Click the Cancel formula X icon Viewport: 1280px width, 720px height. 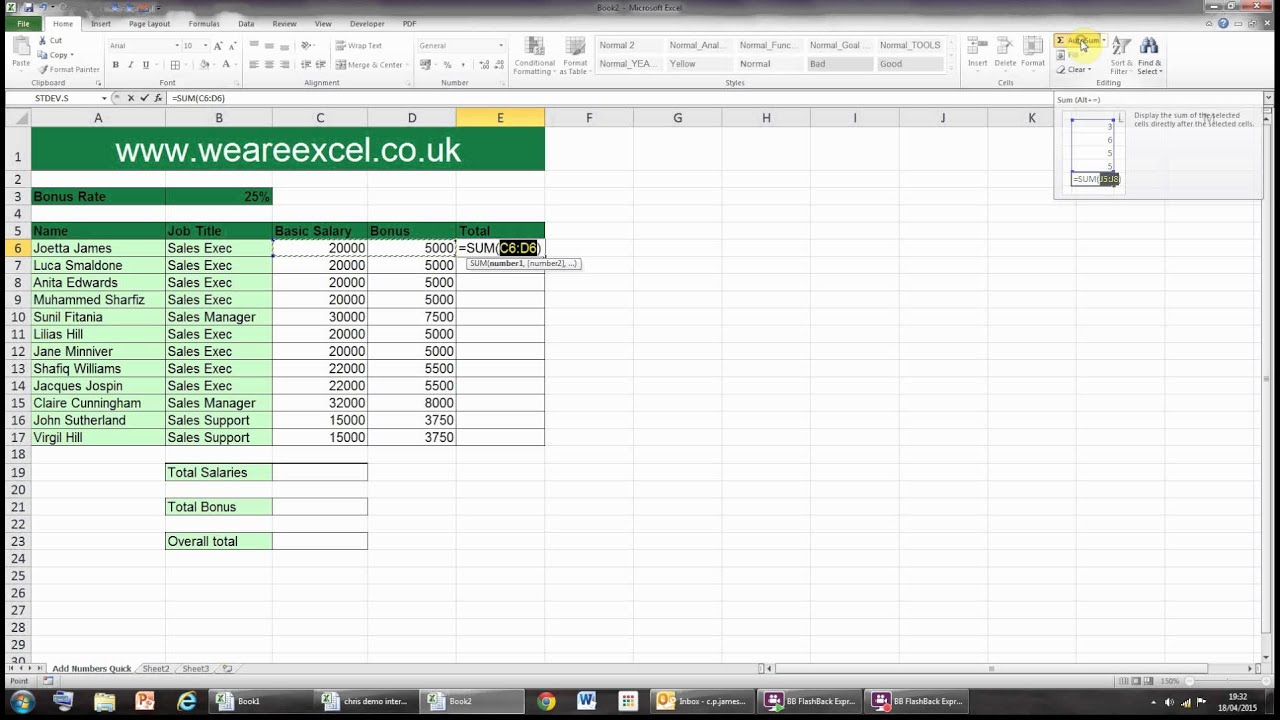tap(131, 98)
